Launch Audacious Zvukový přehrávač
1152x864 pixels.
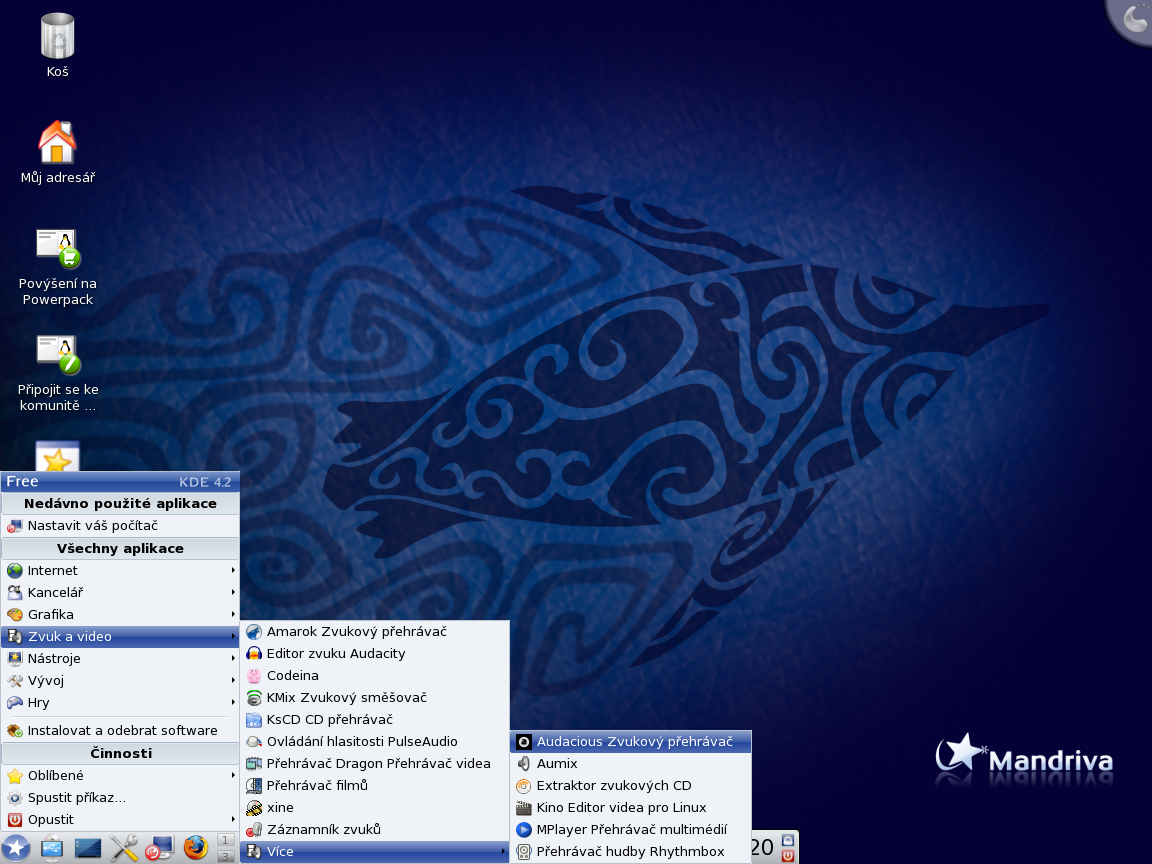point(630,742)
